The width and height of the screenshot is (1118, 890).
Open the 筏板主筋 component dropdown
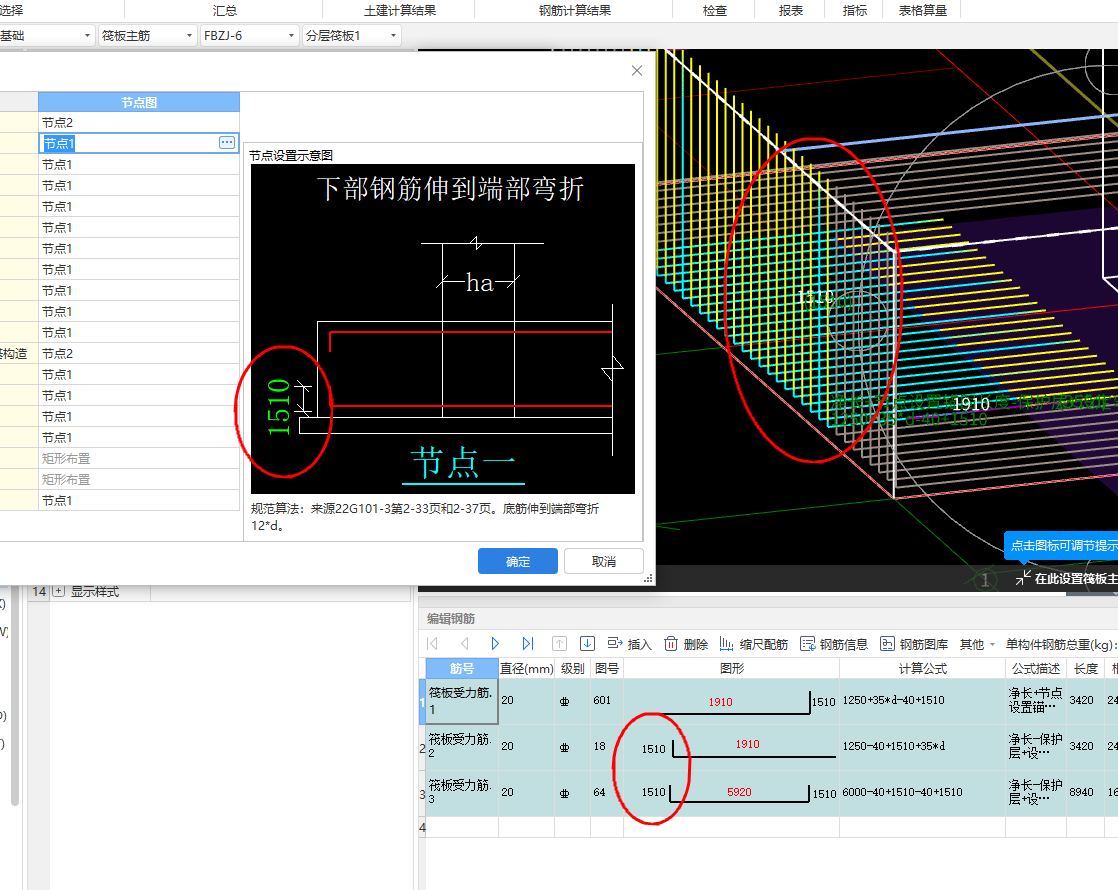147,36
